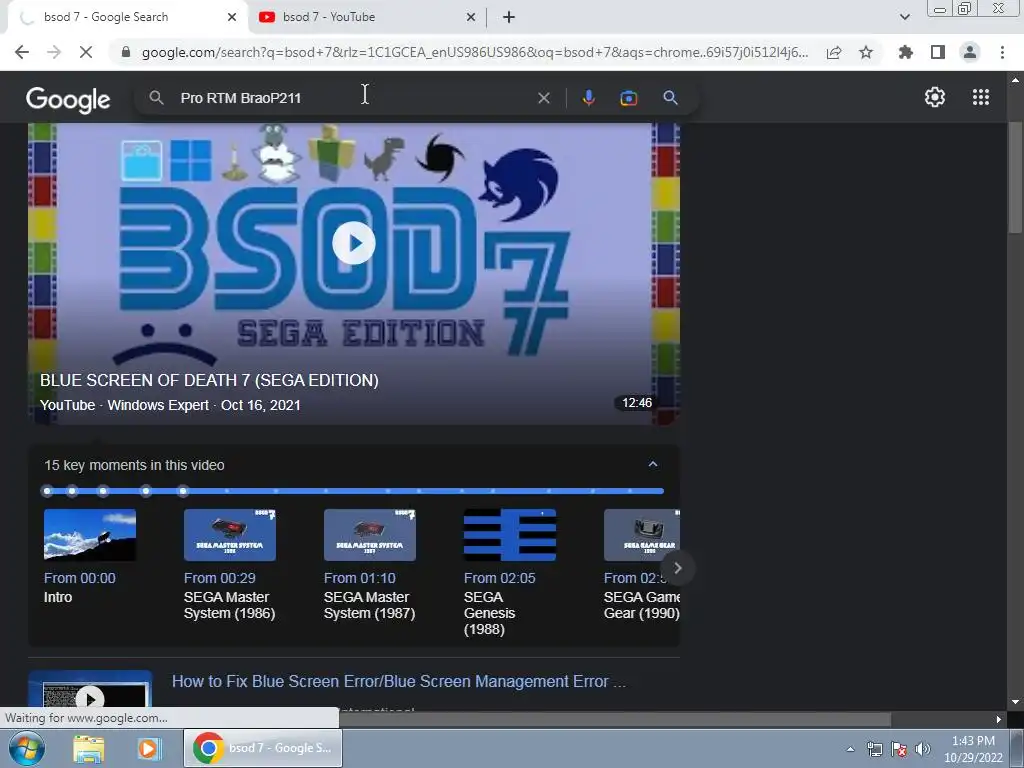The image size is (1024, 768).
Task: Open tab search dropdown arrow
Action: pos(904,17)
